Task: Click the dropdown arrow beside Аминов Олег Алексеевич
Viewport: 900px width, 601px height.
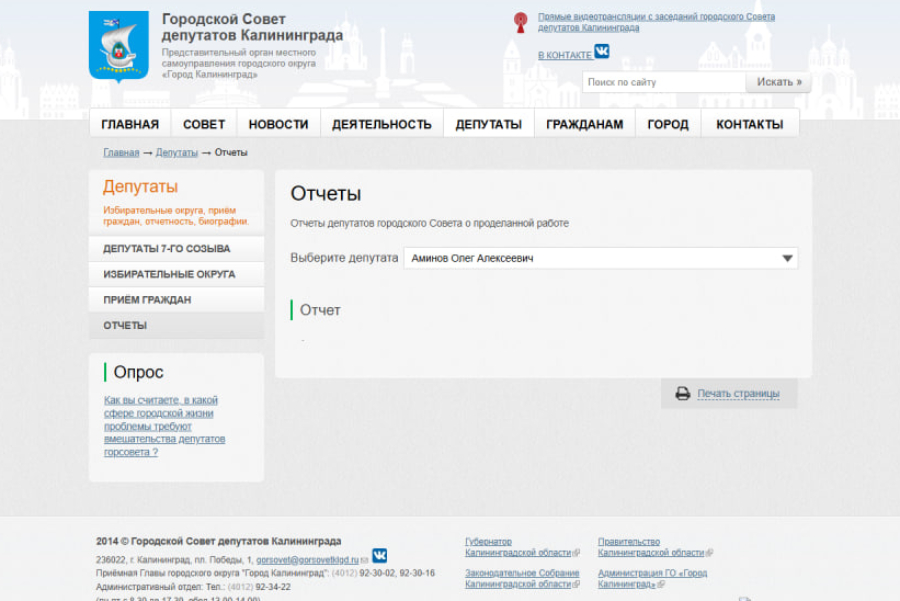Action: (786, 258)
